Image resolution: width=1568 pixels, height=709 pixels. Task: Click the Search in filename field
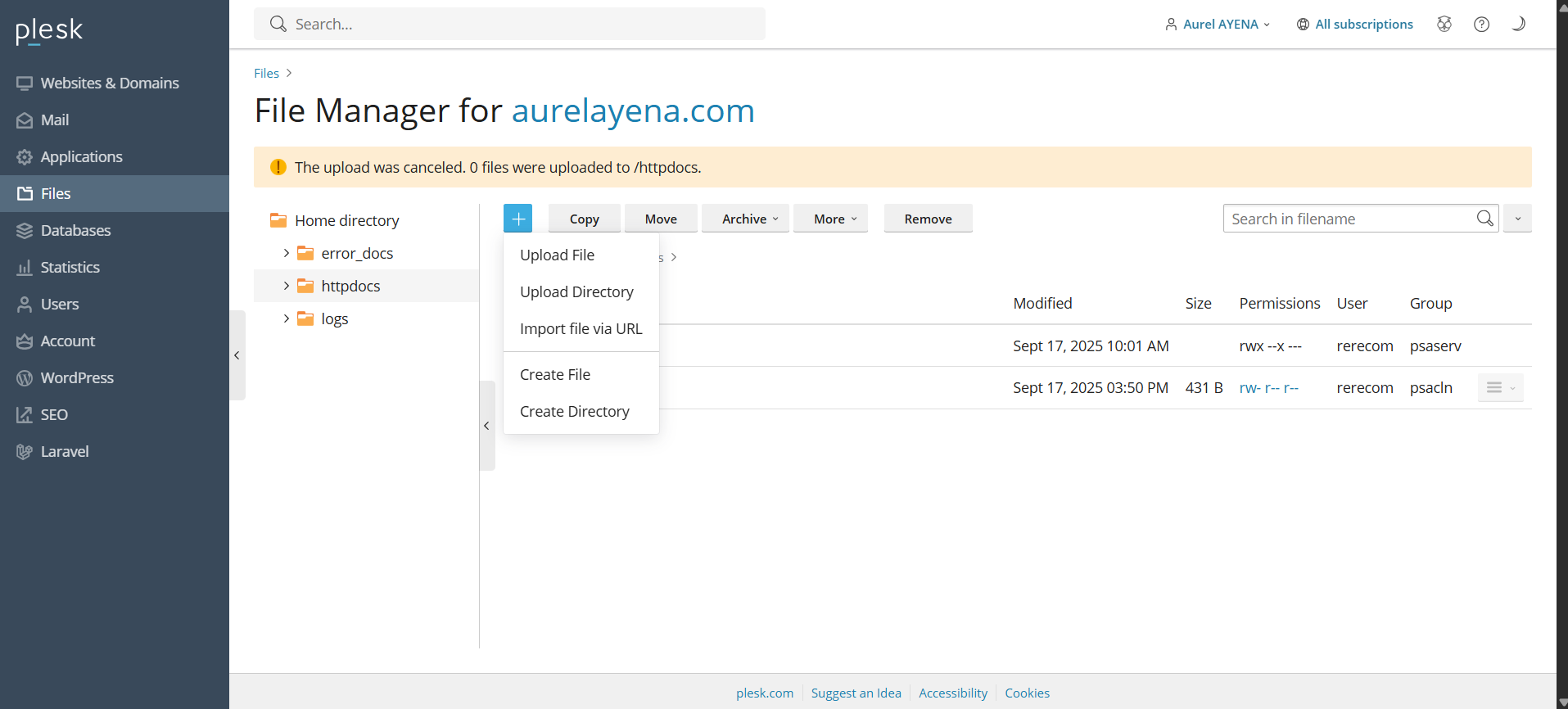[1347, 219]
